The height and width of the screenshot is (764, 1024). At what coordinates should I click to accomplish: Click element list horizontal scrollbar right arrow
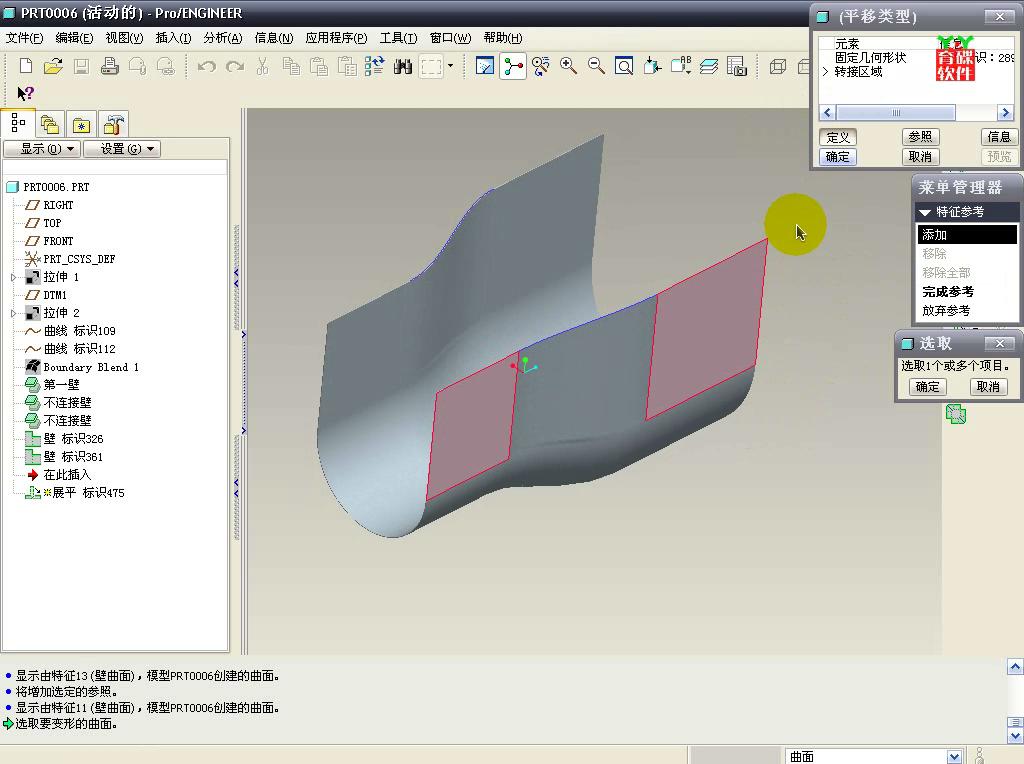click(x=1004, y=113)
